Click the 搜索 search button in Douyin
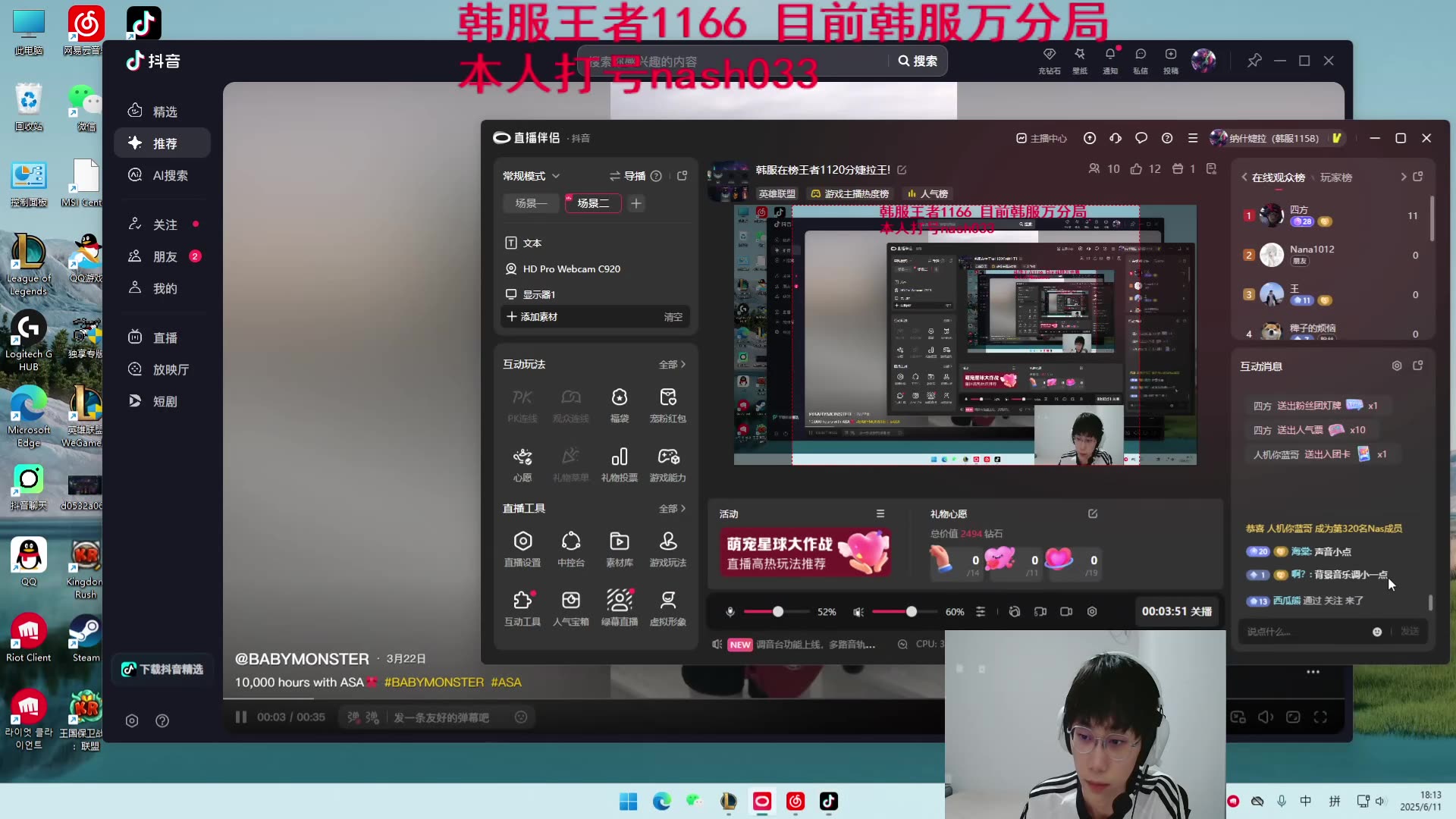 tap(918, 61)
